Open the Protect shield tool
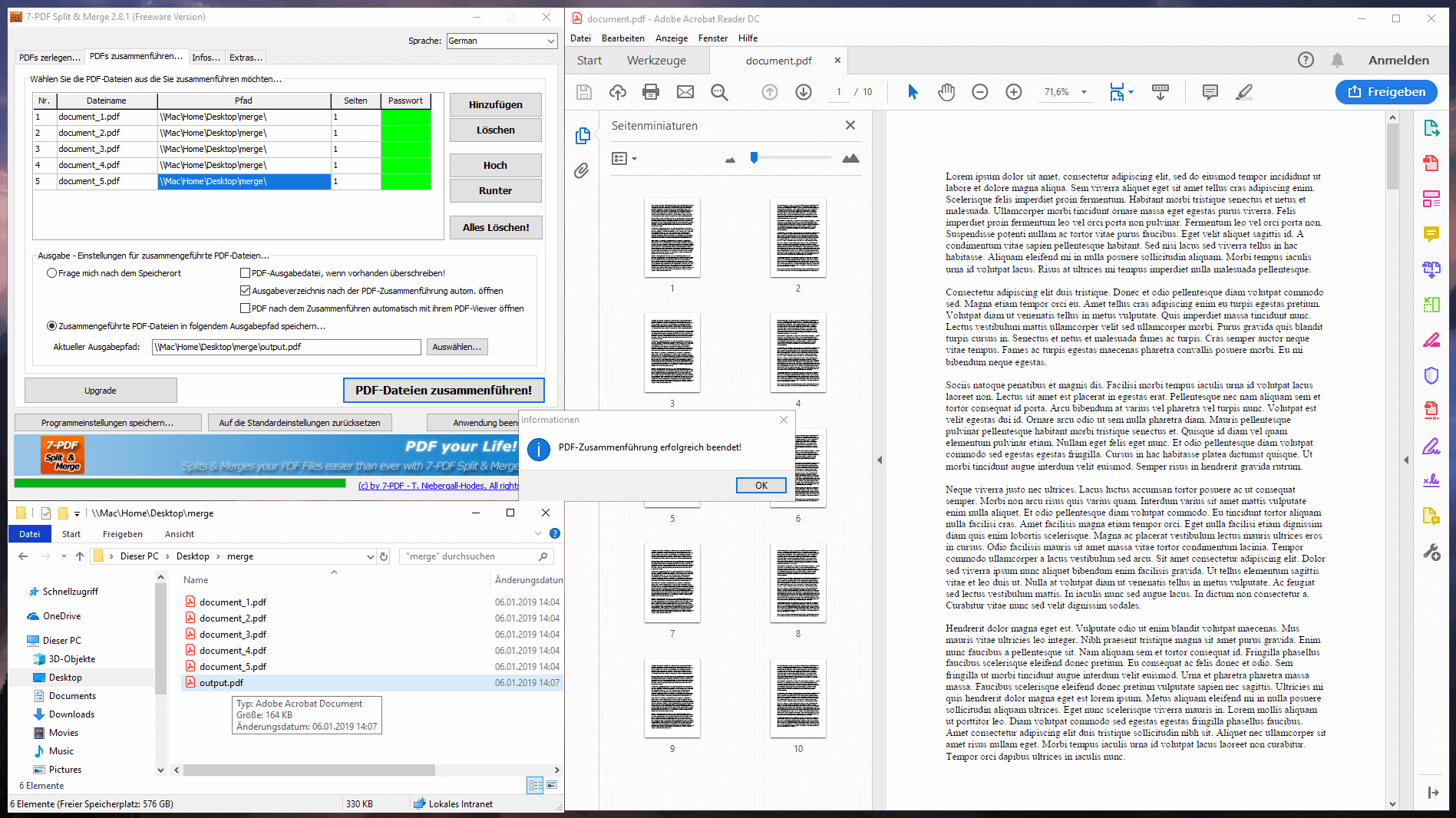This screenshot has width=1456, height=818. click(1431, 375)
